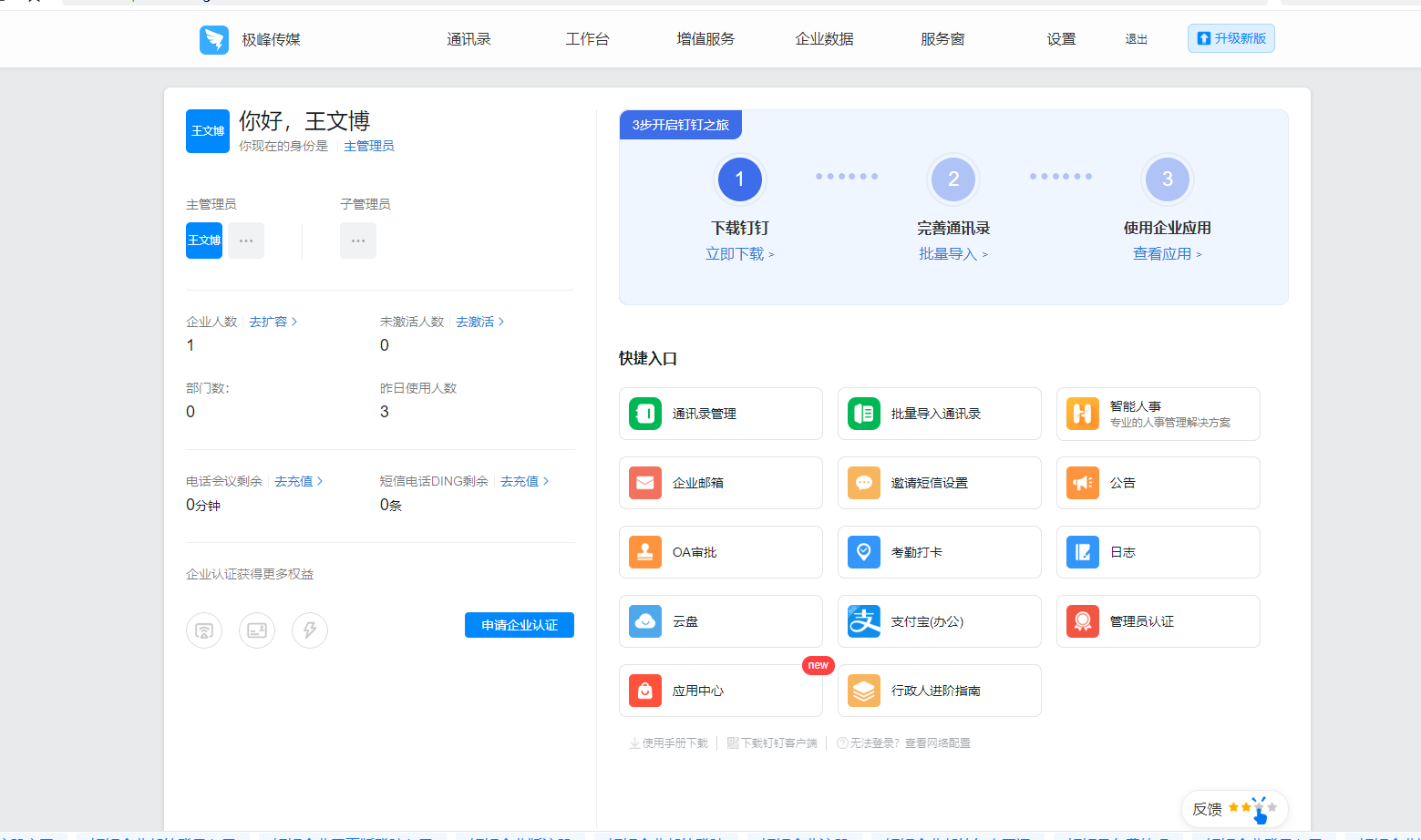
Task: Open 考勤打卡 location icon
Action: pyautogui.click(x=864, y=552)
